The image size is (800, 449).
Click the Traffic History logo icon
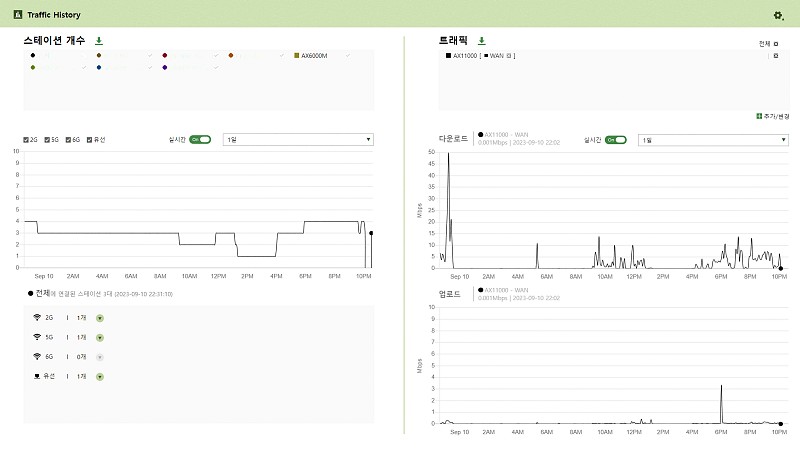(17, 15)
